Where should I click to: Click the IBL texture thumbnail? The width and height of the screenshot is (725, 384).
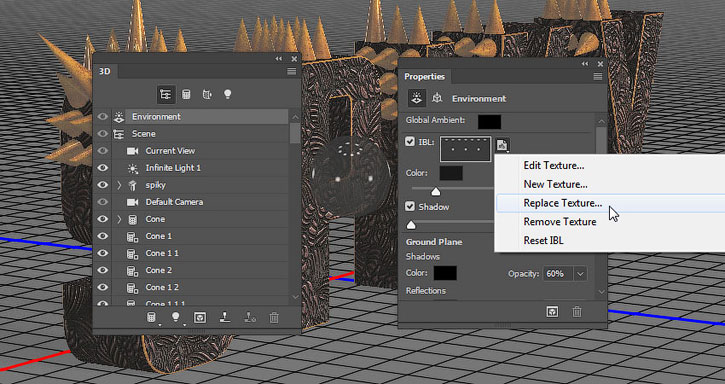click(x=465, y=149)
